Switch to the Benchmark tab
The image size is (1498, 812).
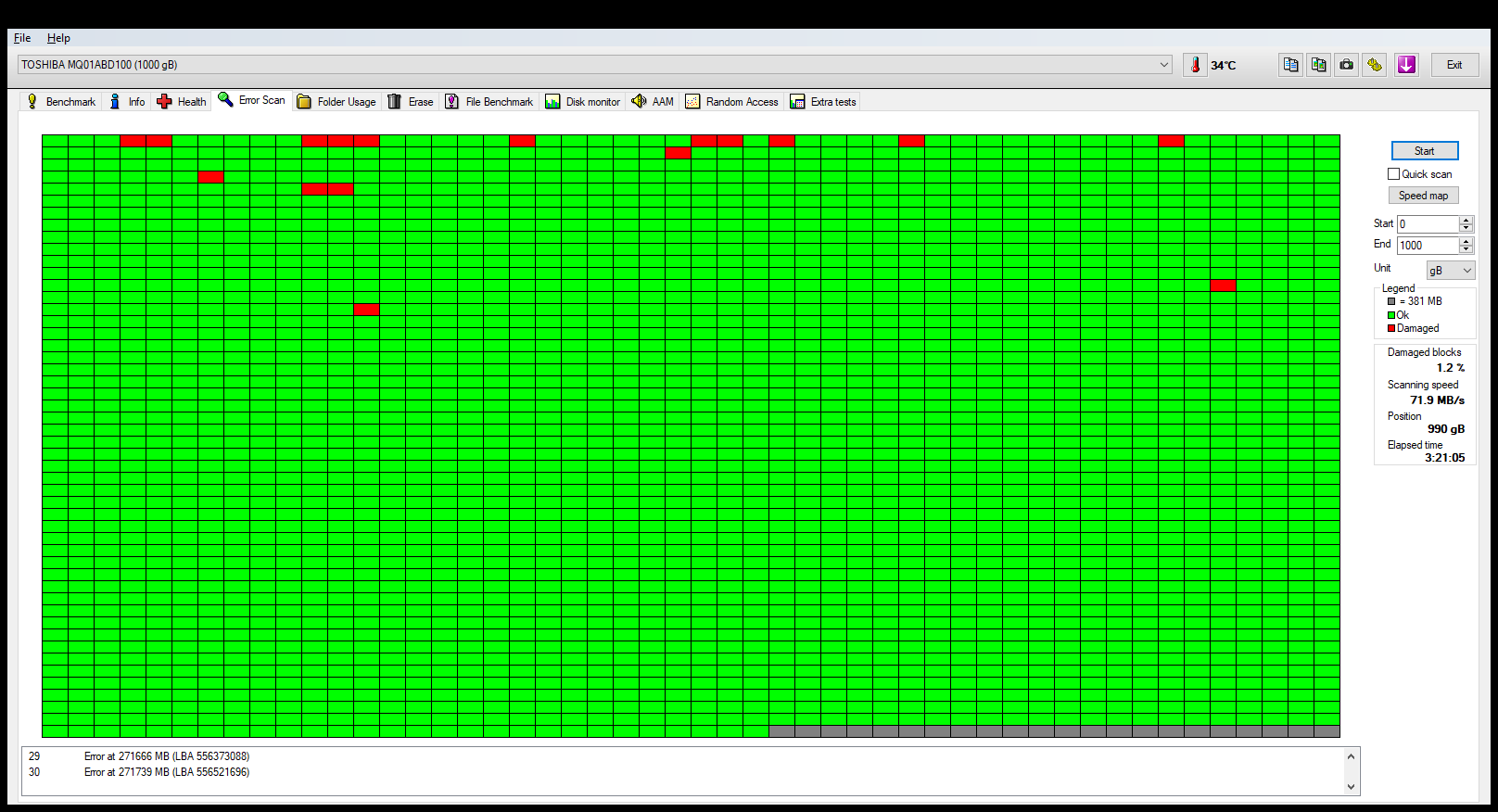[x=60, y=102]
